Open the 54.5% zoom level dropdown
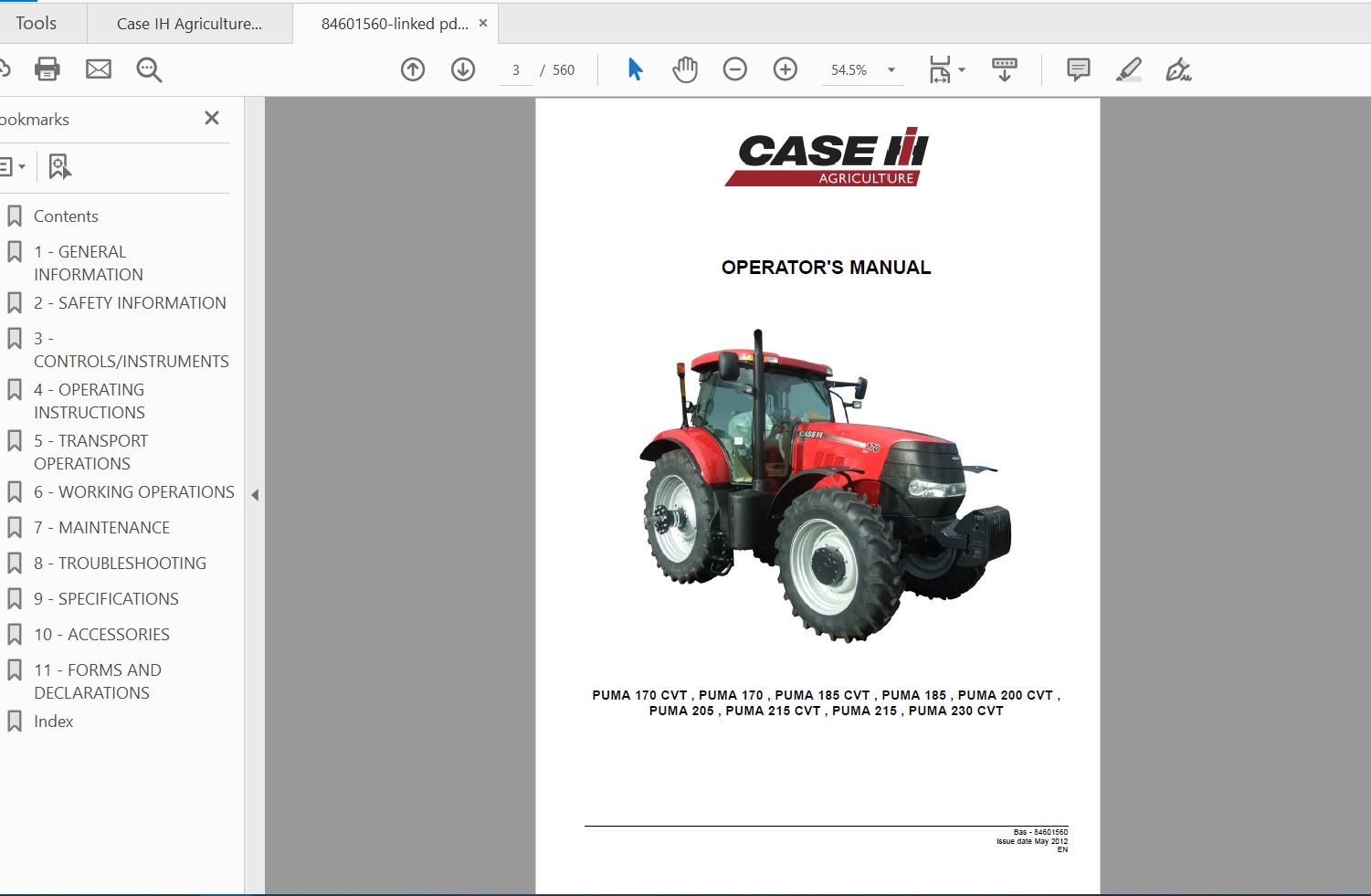This screenshot has height=896, width=1371. click(x=863, y=70)
